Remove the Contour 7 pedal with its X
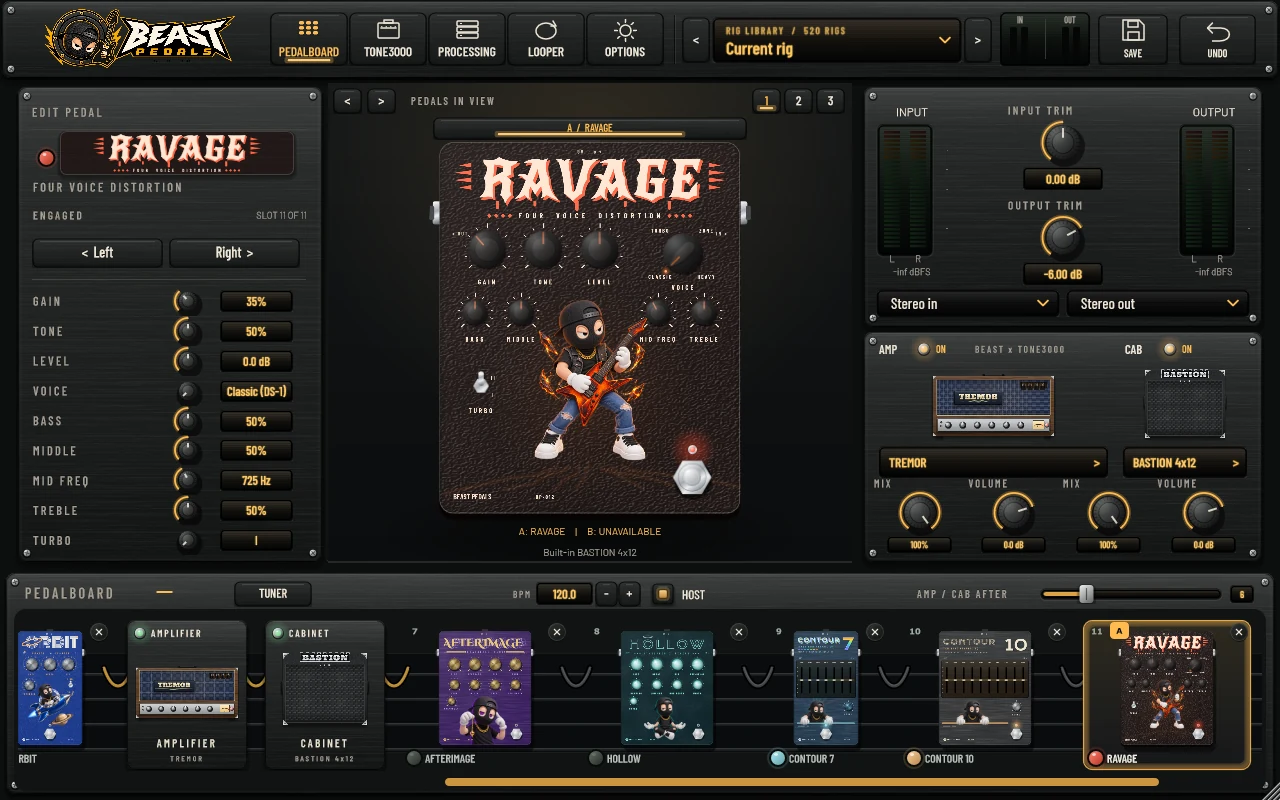The width and height of the screenshot is (1280, 800). coord(875,632)
